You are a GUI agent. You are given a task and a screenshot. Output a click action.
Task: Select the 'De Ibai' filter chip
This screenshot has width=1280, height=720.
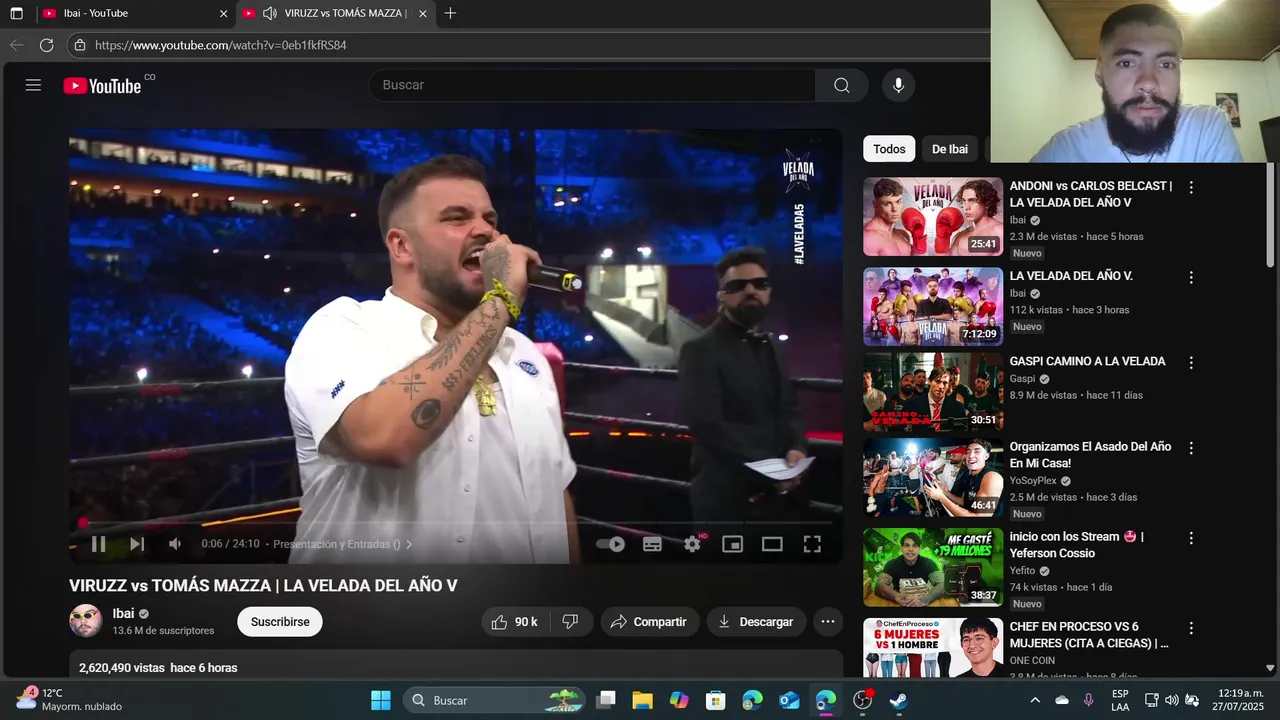pyautogui.click(x=949, y=149)
